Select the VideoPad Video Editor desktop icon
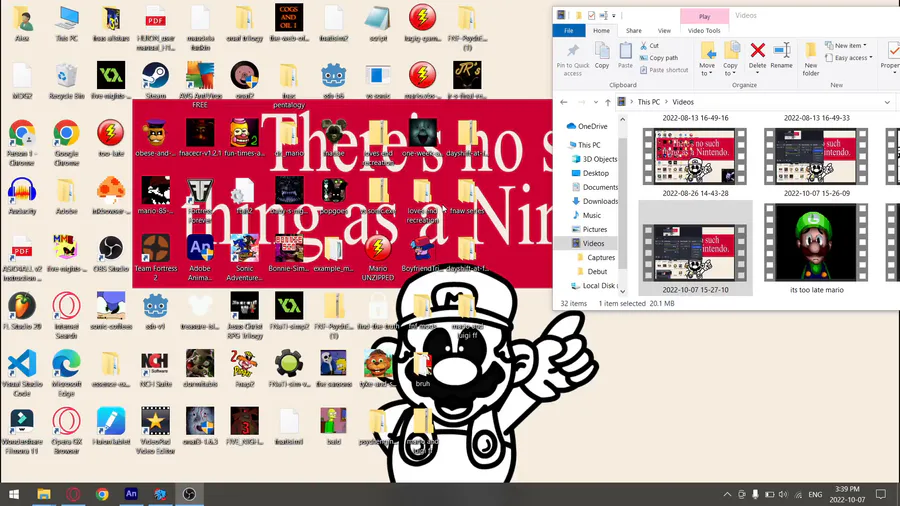The height and width of the screenshot is (506, 900). click(155, 421)
